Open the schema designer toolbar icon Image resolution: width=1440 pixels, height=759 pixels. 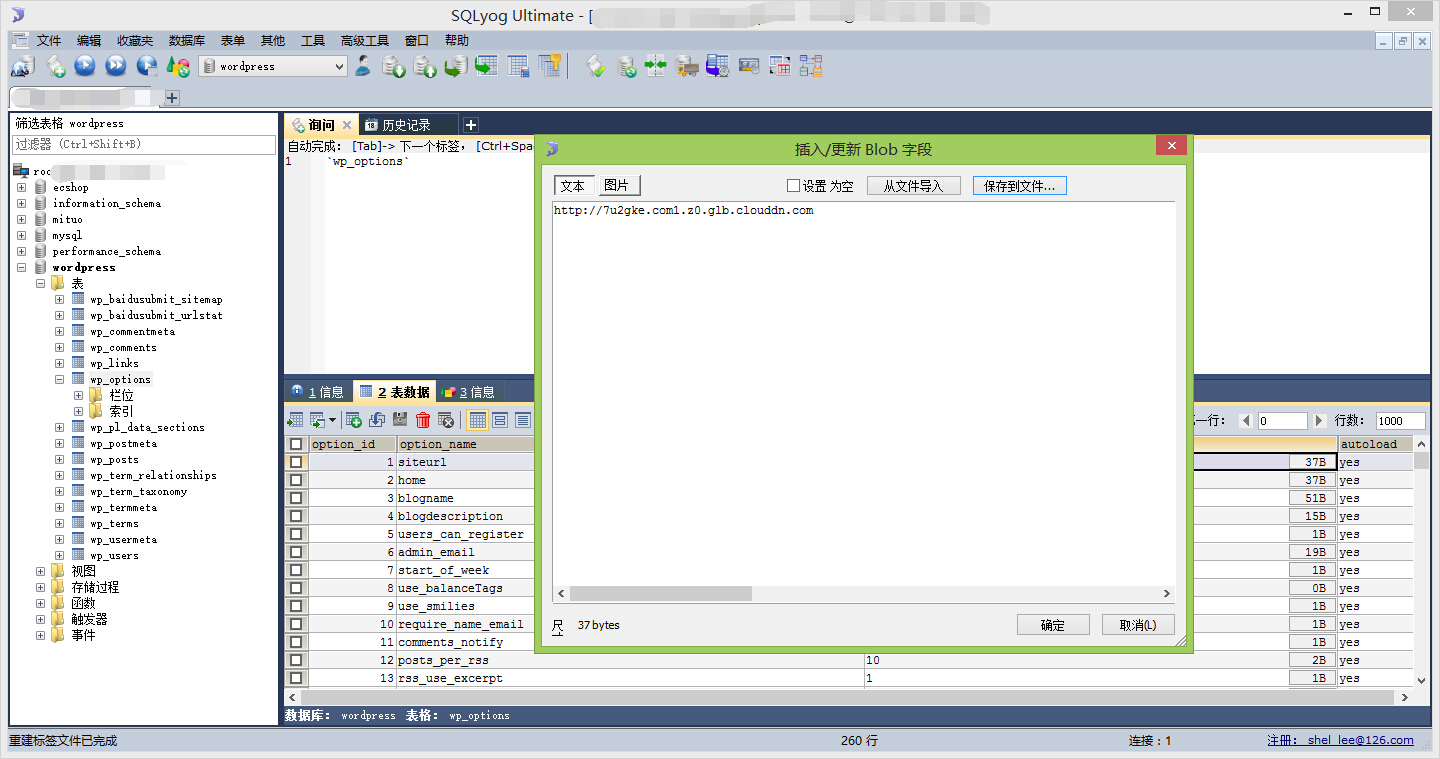tap(810, 66)
